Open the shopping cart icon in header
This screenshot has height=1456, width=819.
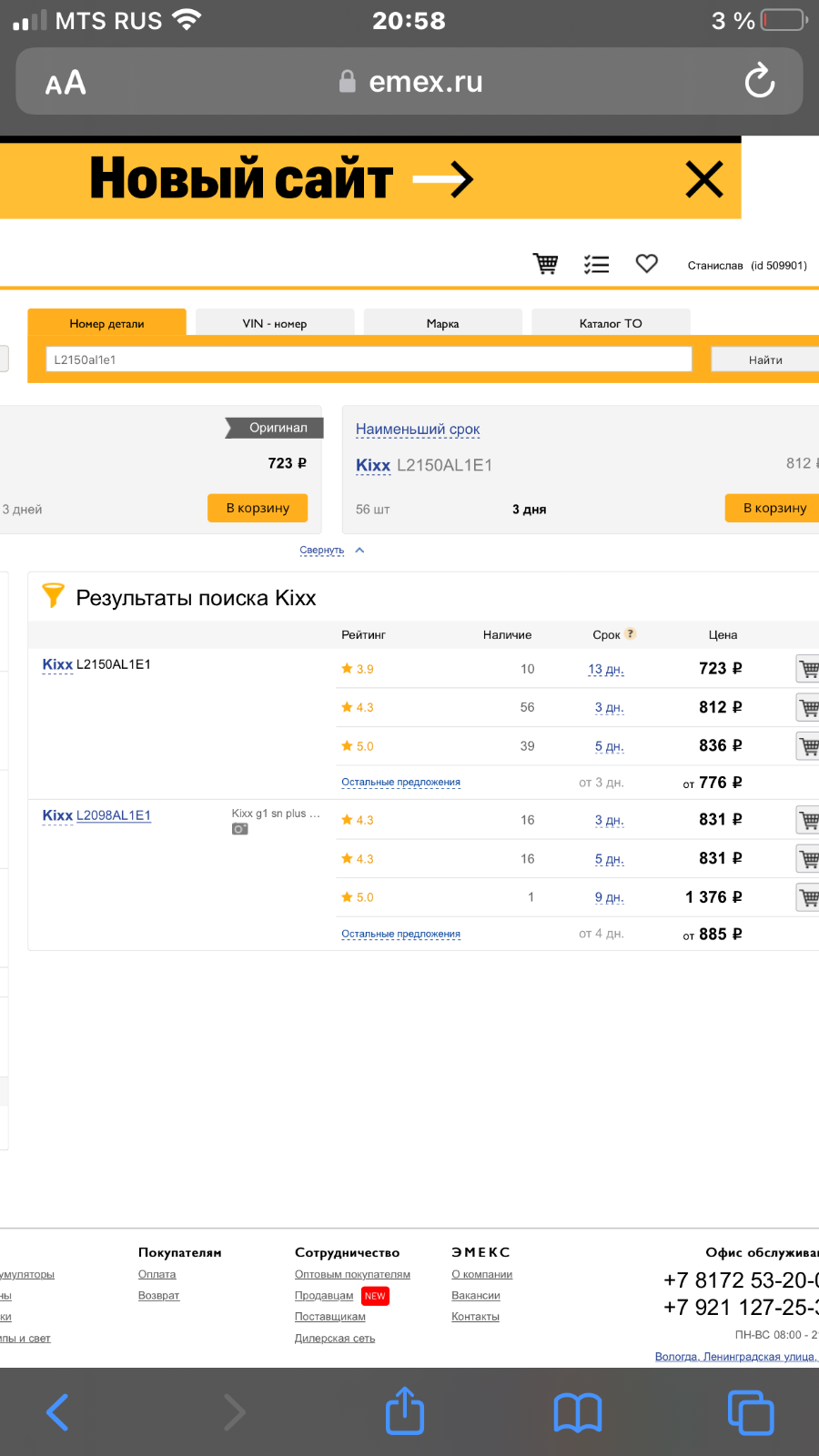pyautogui.click(x=545, y=264)
